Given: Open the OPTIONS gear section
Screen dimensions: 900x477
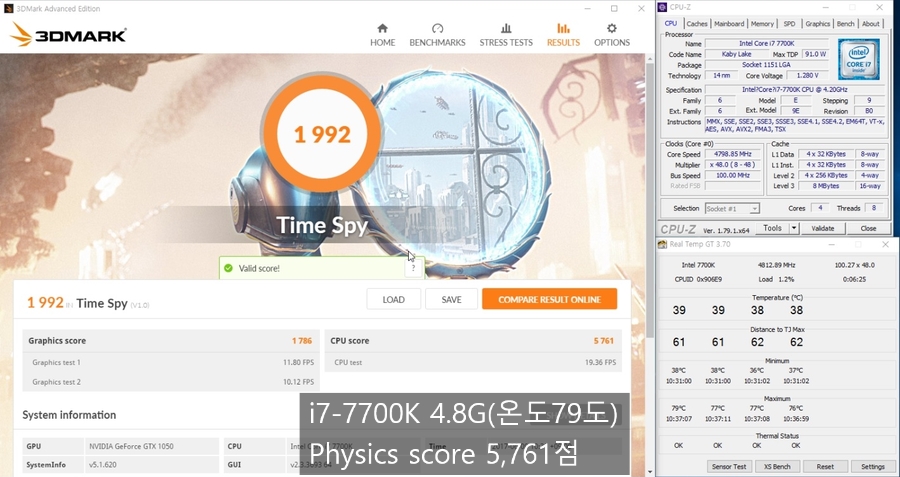Looking at the screenshot, I should point(612,35).
